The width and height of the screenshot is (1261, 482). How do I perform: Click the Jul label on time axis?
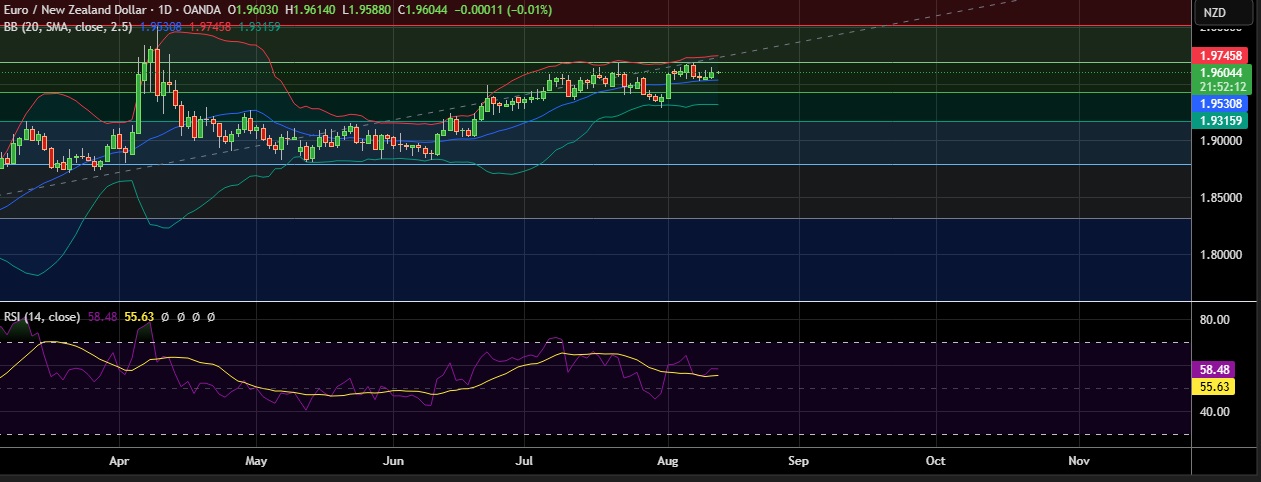pos(526,462)
